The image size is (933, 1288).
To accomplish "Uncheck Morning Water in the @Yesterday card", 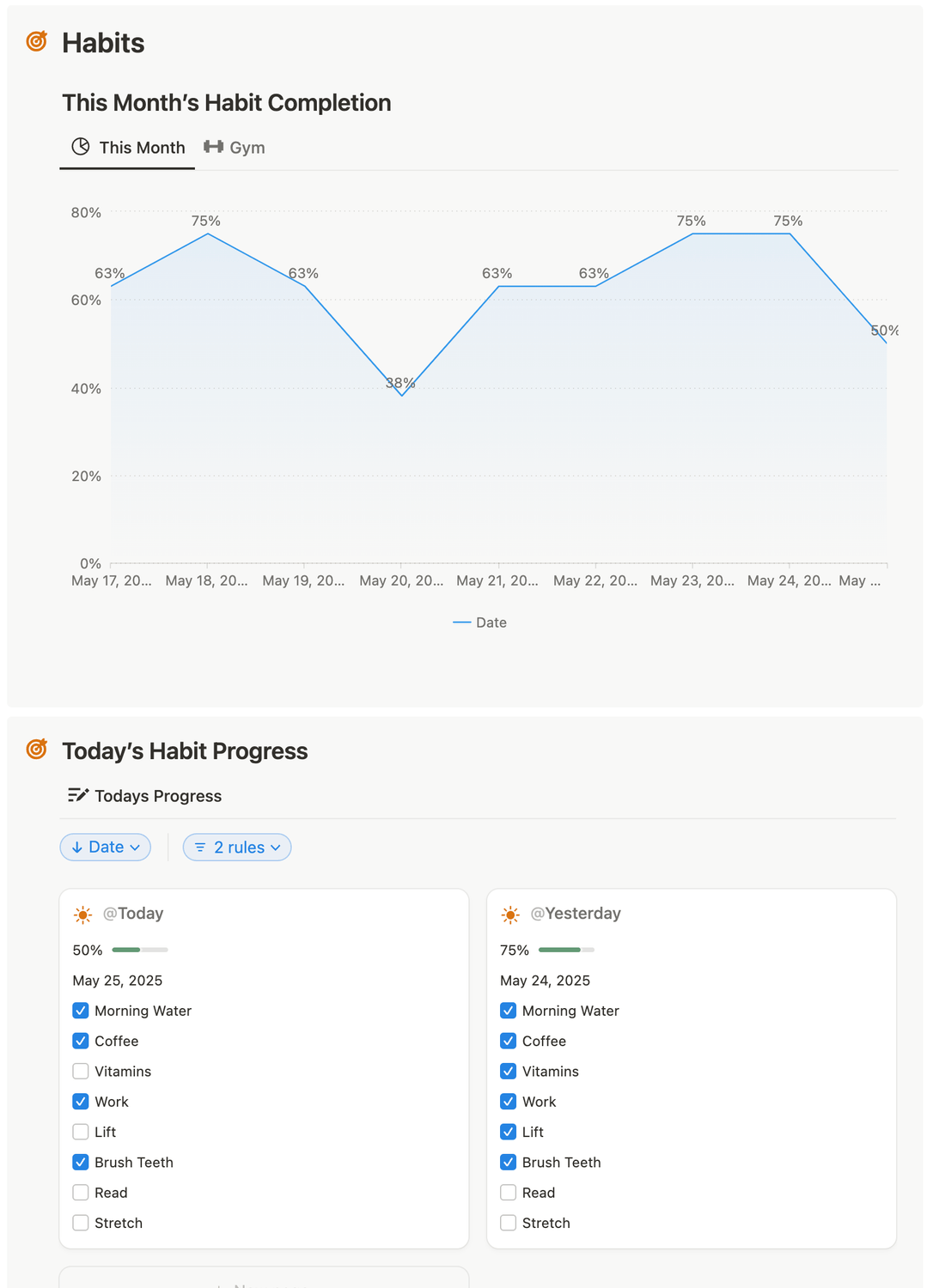I will [509, 1011].
